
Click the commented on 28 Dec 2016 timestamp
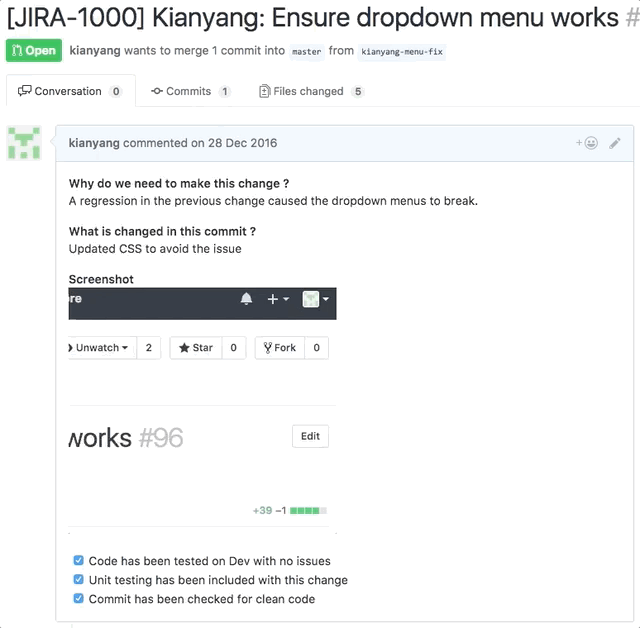(x=200, y=143)
